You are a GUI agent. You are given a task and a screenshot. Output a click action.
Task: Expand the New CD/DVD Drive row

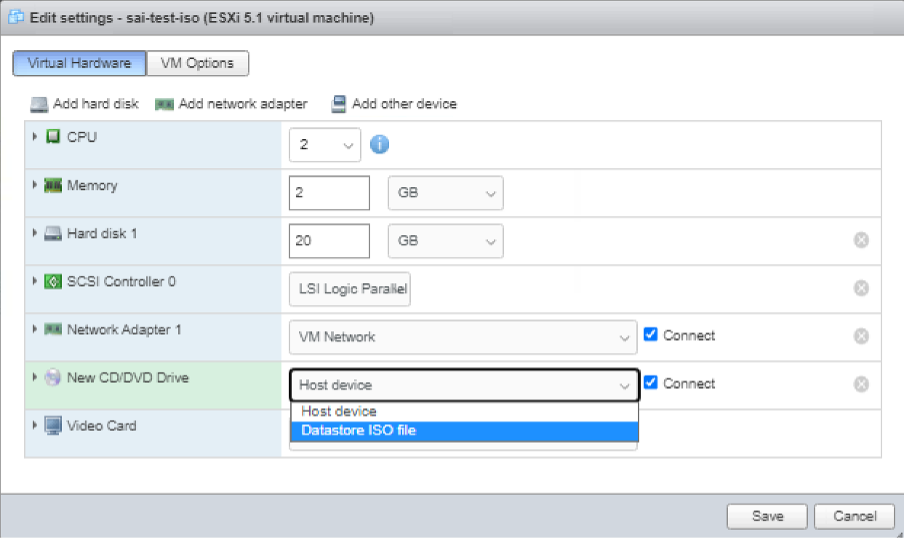(x=35, y=377)
